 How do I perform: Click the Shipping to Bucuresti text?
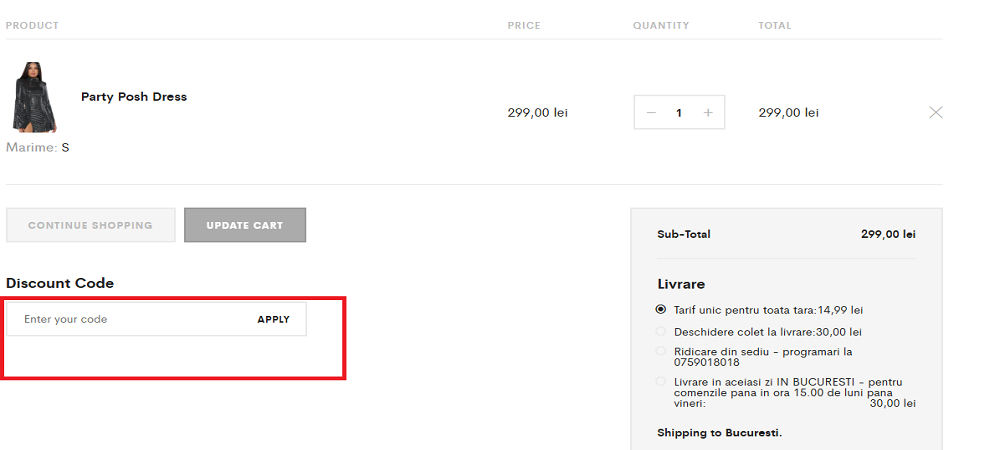point(719,433)
